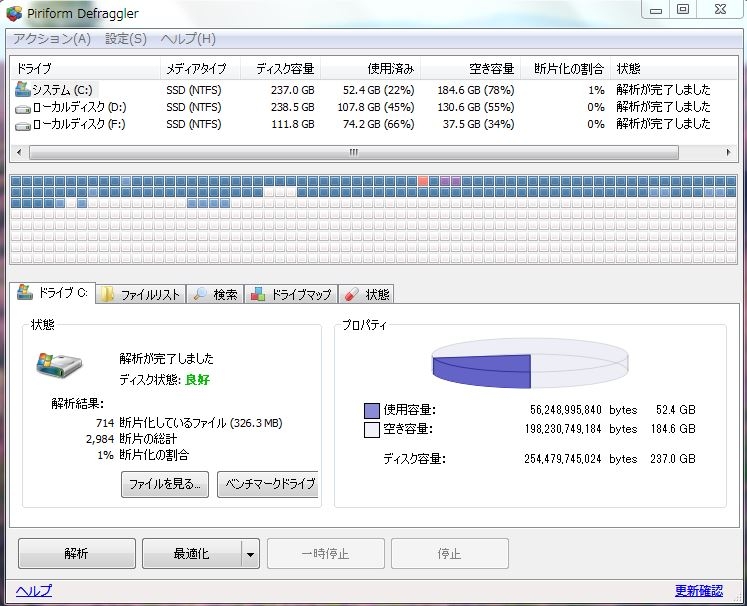Open the 設定(S) menu
The image size is (747, 606).
coord(126,39)
